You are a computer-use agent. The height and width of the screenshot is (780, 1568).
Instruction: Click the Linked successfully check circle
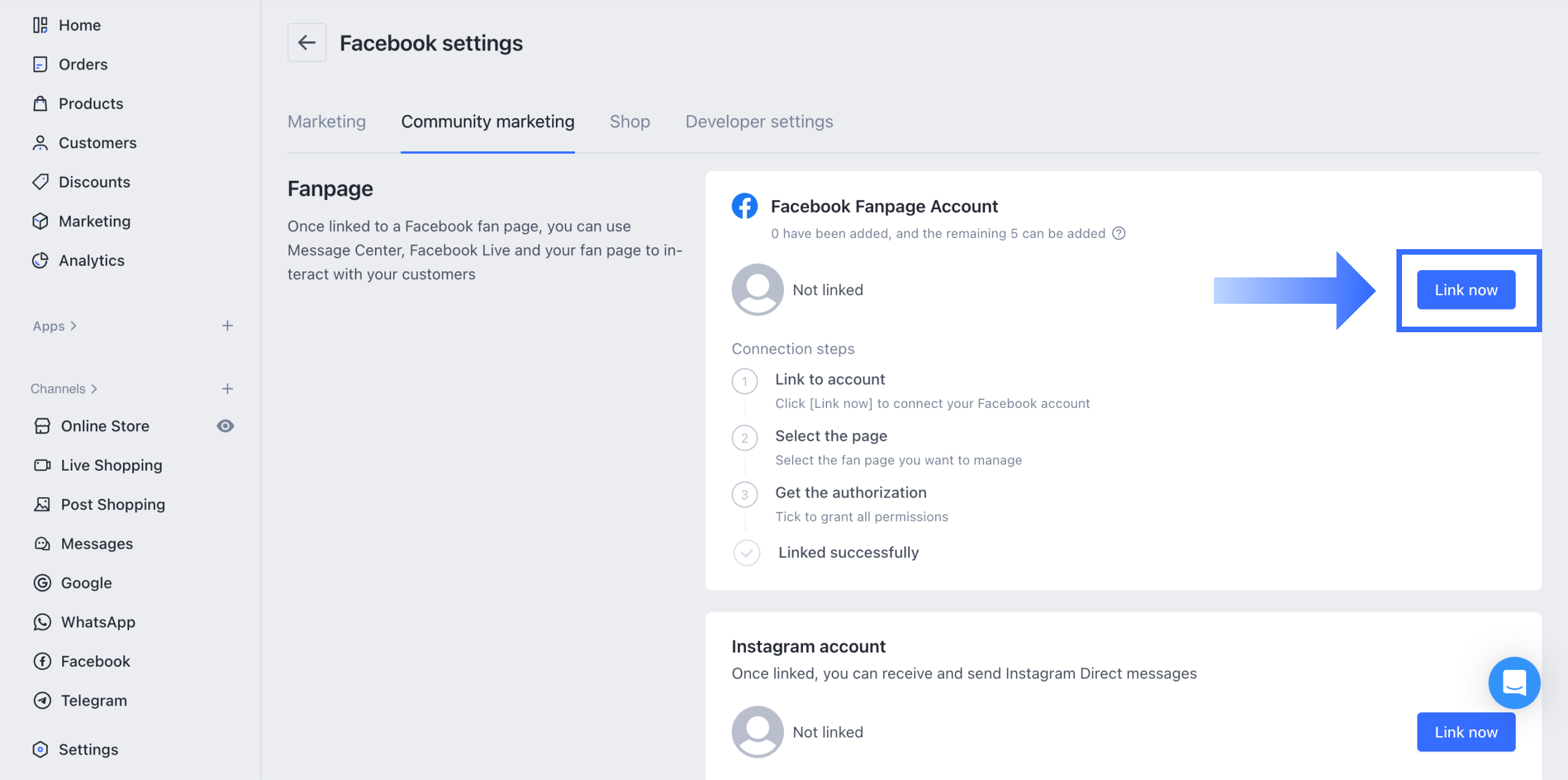(x=746, y=552)
